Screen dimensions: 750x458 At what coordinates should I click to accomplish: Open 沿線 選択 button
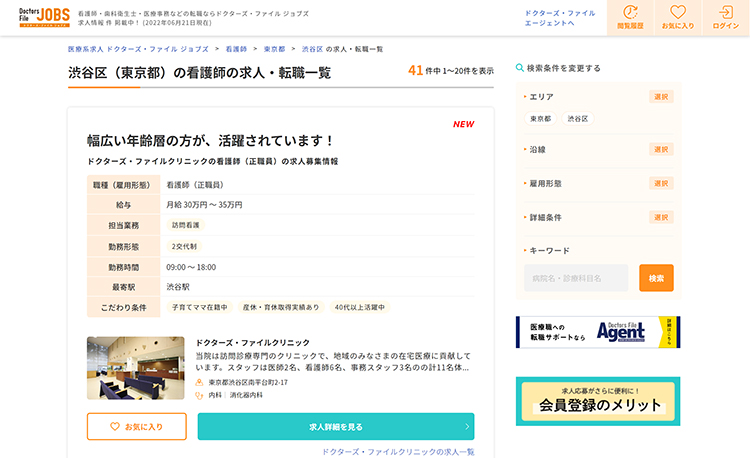click(x=661, y=149)
